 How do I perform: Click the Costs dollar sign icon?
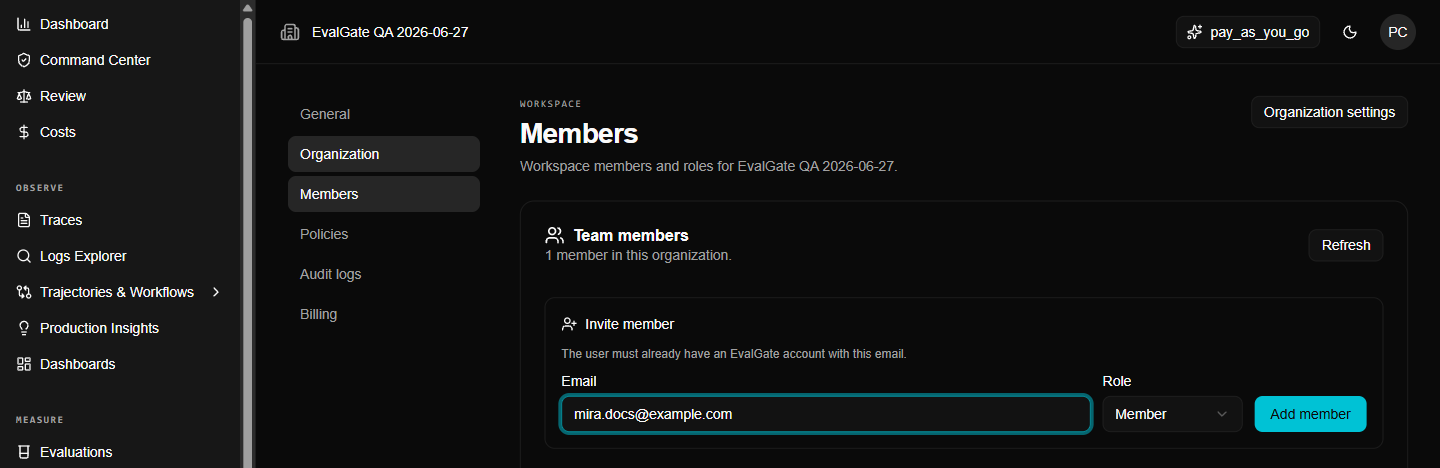coord(24,132)
